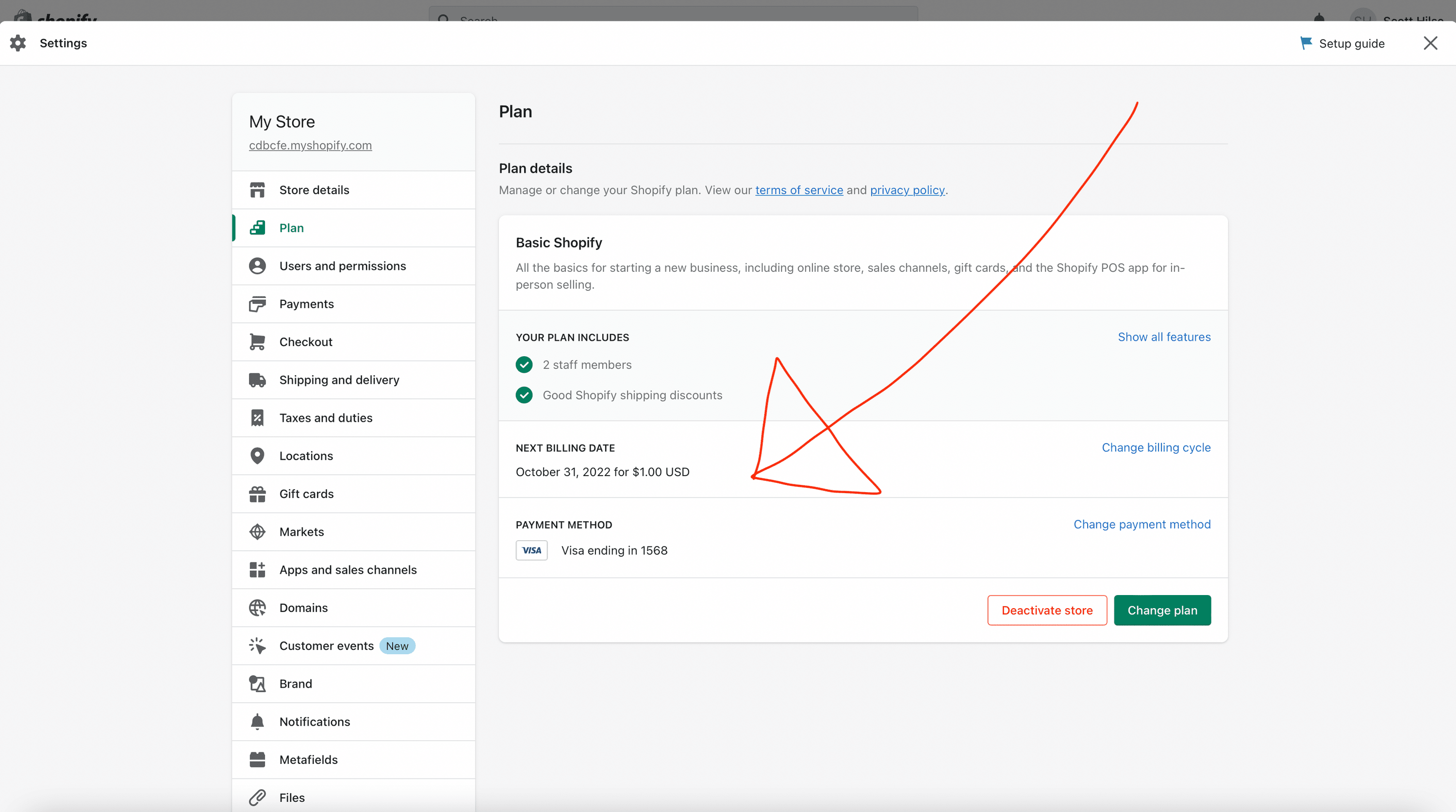Go to Taxes and duties

click(x=353, y=417)
